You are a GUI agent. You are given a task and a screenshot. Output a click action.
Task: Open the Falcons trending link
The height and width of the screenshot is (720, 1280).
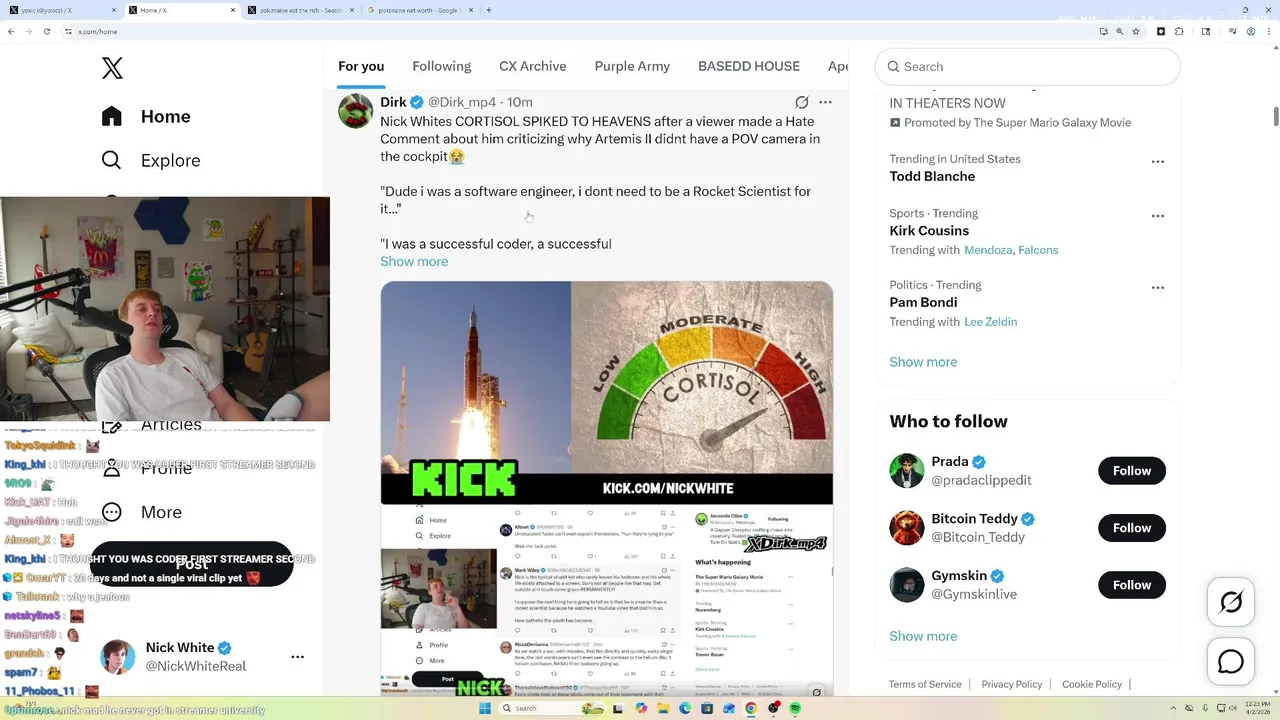tap(1038, 250)
